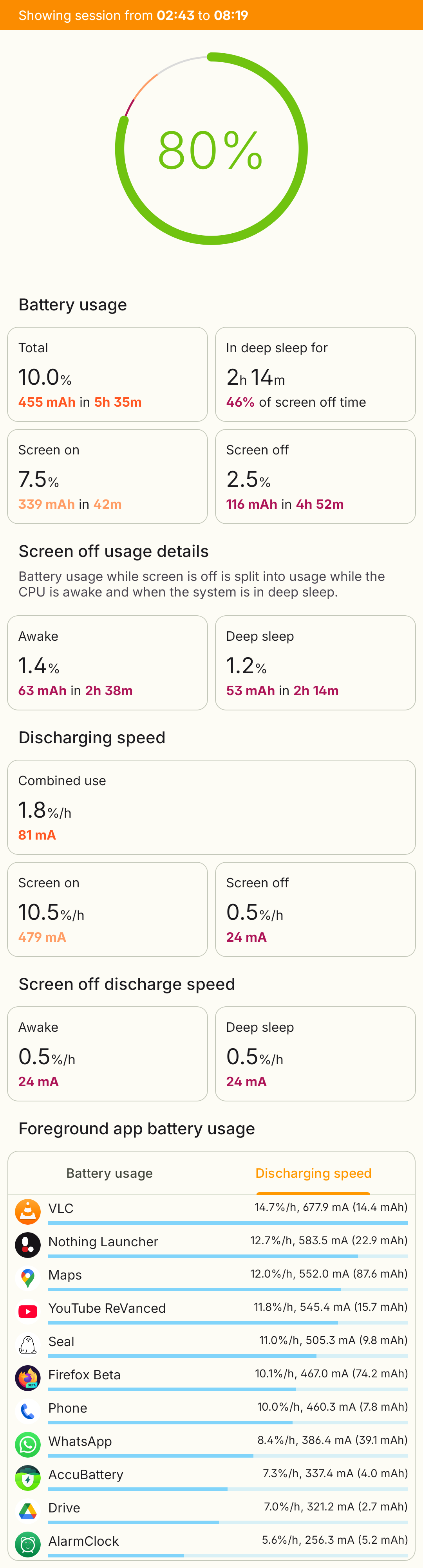Tap the WhatsApp icon
The width and height of the screenshot is (423, 1568).
click(27, 1444)
